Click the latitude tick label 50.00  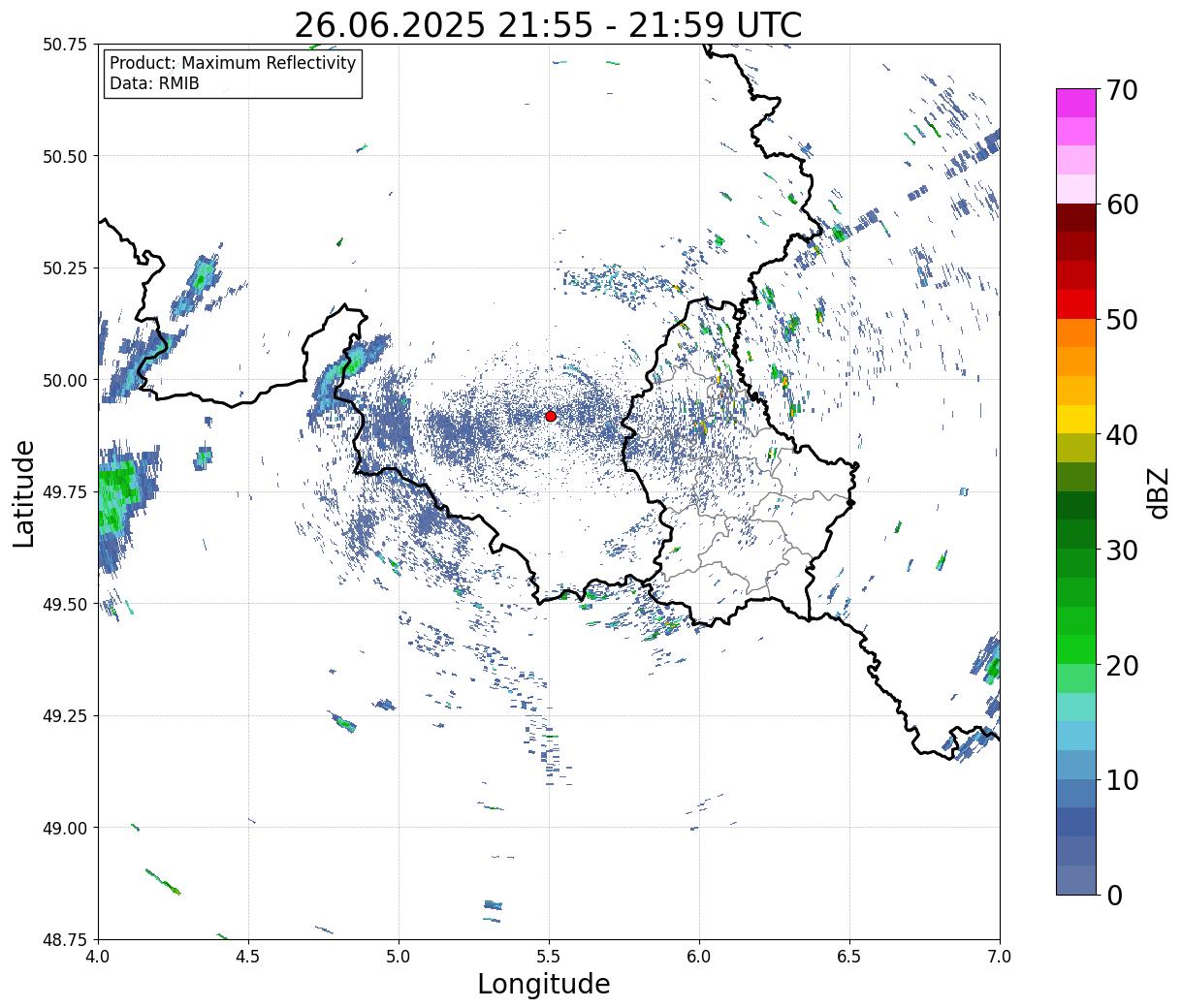pyautogui.click(x=65, y=380)
